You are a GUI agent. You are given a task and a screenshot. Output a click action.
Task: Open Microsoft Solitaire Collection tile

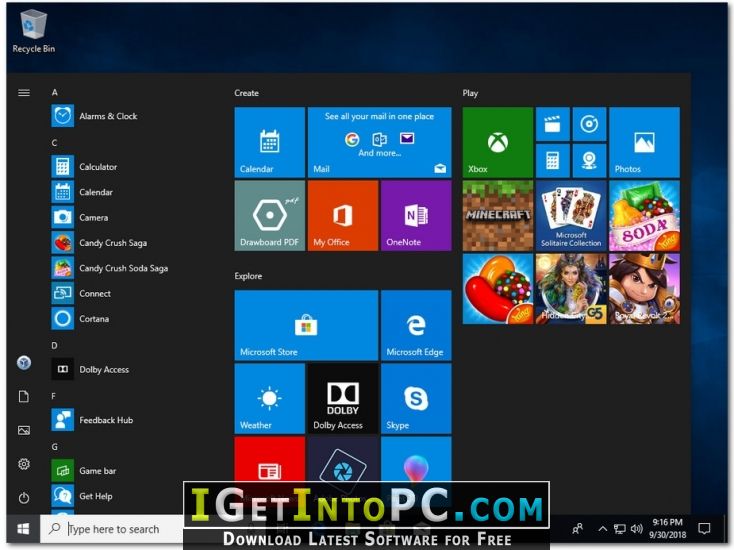pyautogui.click(x=571, y=215)
